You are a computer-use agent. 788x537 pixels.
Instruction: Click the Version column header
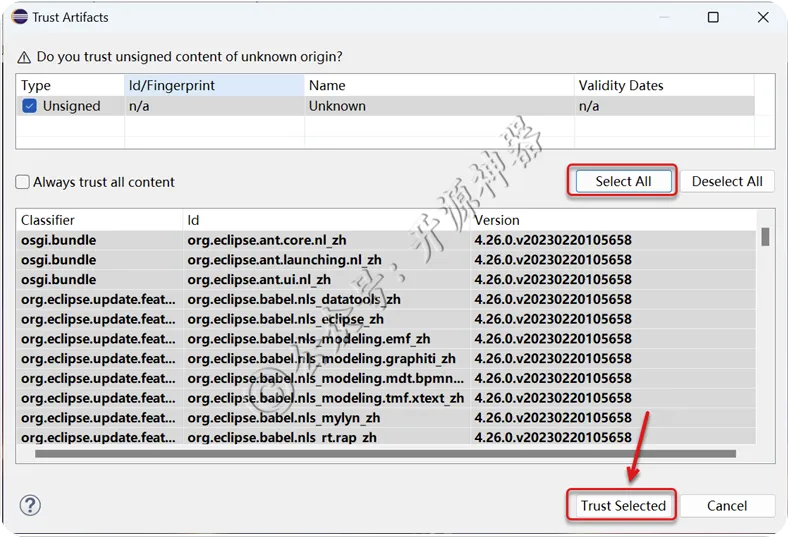(613, 220)
